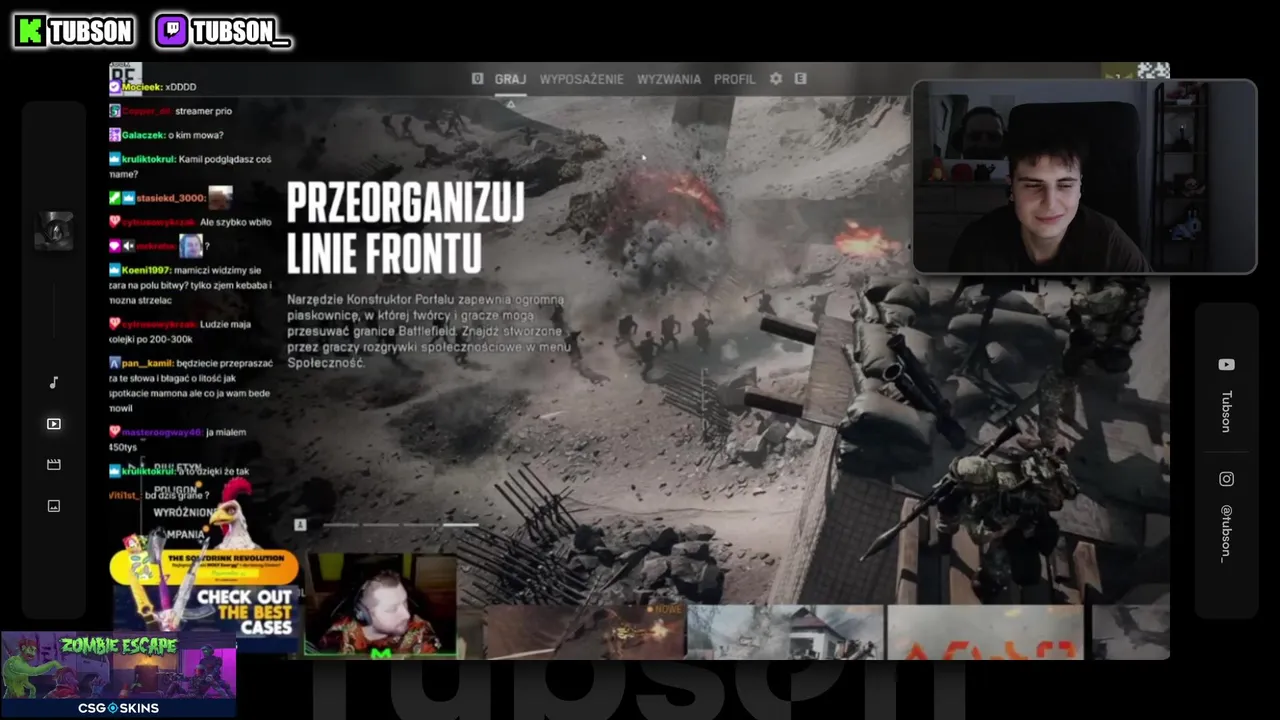Click the TUBSON label beside Kick logo
Viewport: 1280px width, 720px height.
[90, 32]
